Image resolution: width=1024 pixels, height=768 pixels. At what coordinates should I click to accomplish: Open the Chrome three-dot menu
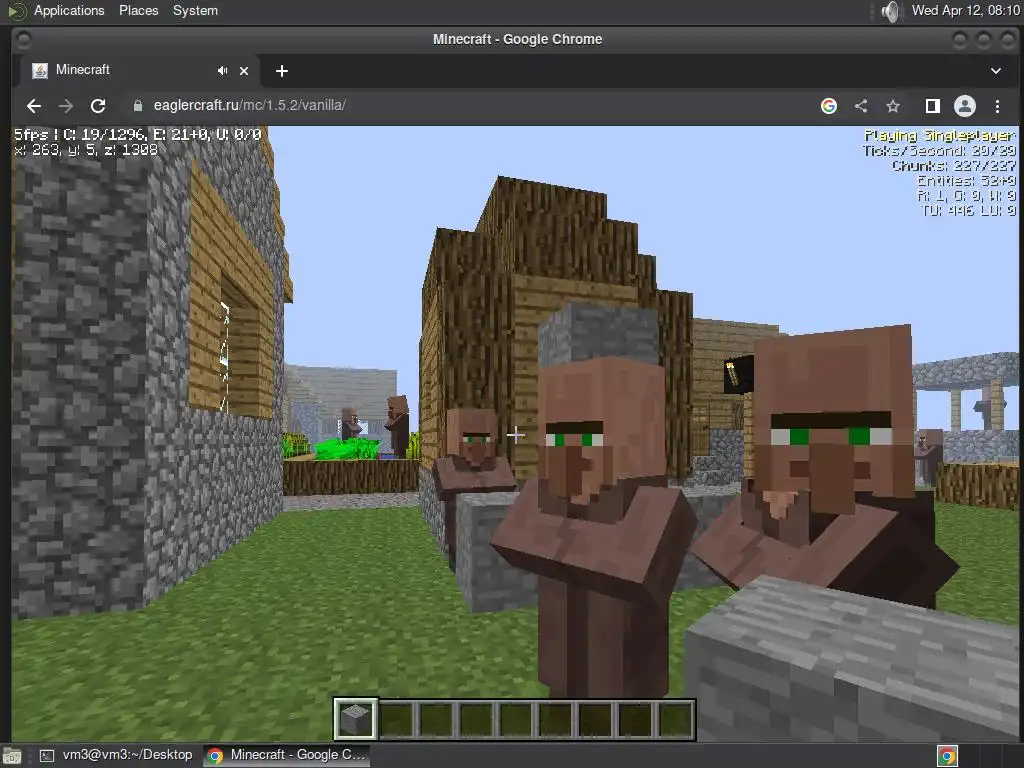pos(997,106)
